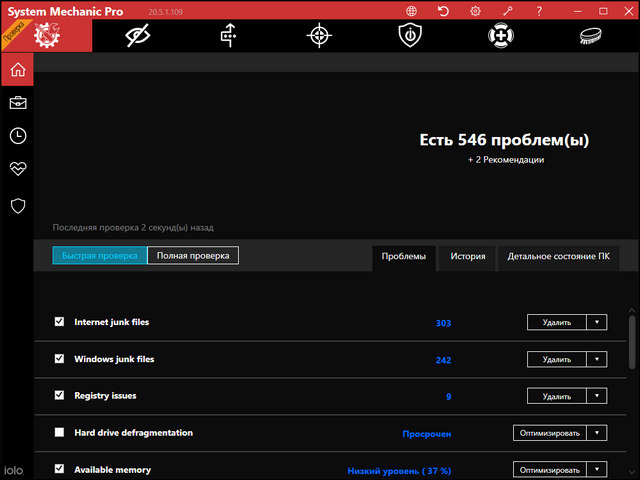Uncheck the Windows junk files checkbox
The width and height of the screenshot is (640, 480).
click(x=59, y=359)
